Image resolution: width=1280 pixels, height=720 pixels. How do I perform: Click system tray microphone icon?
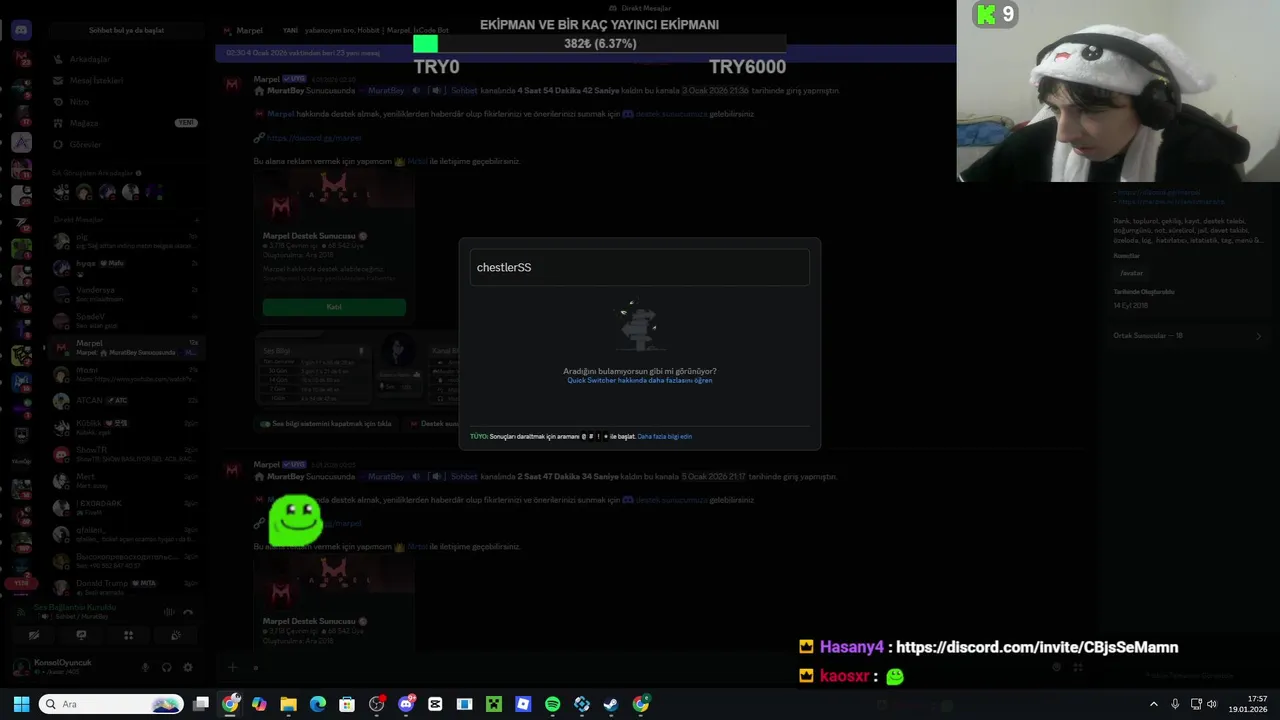tap(1175, 704)
